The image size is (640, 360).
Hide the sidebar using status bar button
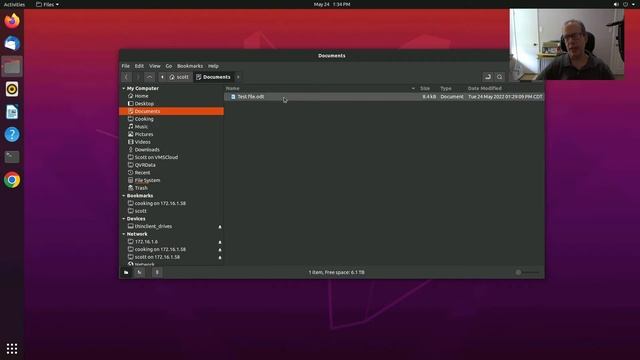coord(157,272)
